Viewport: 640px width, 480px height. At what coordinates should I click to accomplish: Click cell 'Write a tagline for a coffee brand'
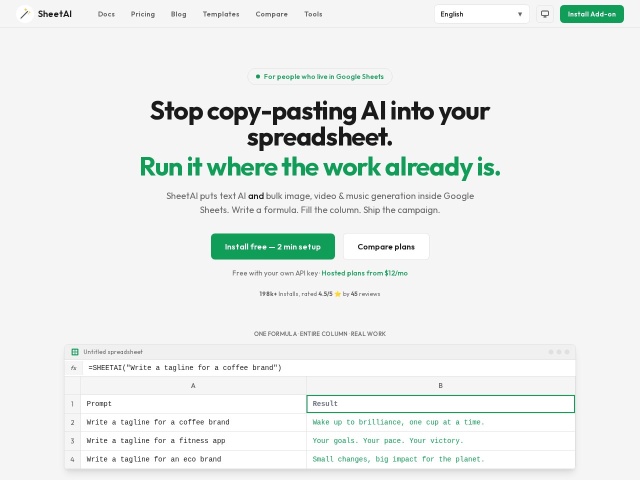click(x=193, y=422)
